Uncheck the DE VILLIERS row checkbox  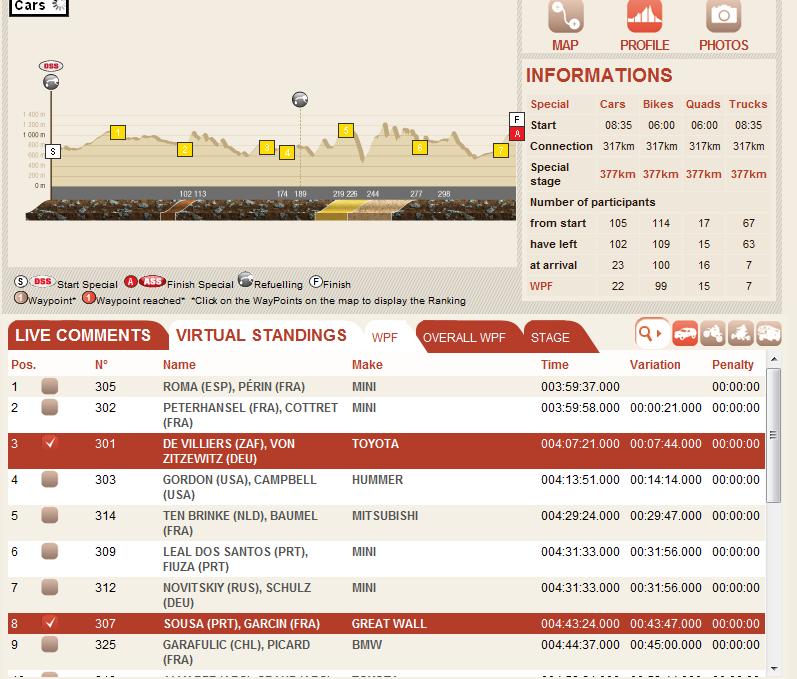click(x=49, y=443)
